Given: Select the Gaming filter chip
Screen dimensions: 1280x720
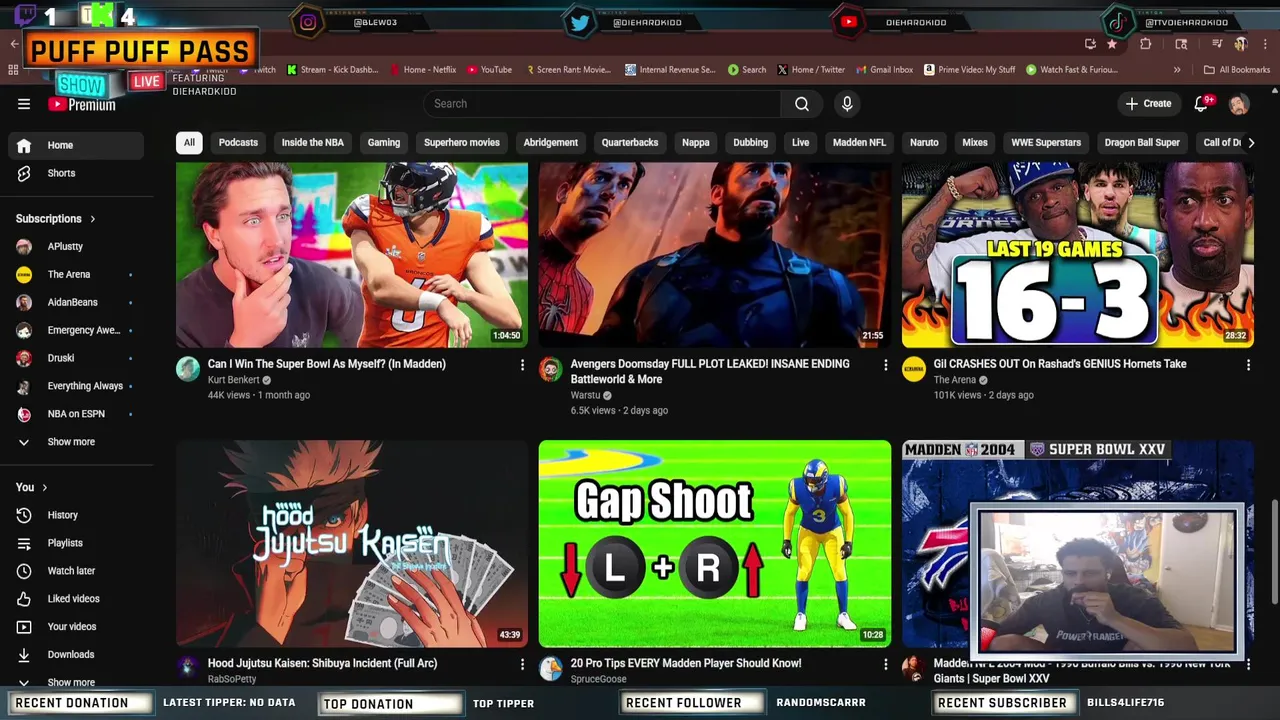Looking at the screenshot, I should point(384,143).
